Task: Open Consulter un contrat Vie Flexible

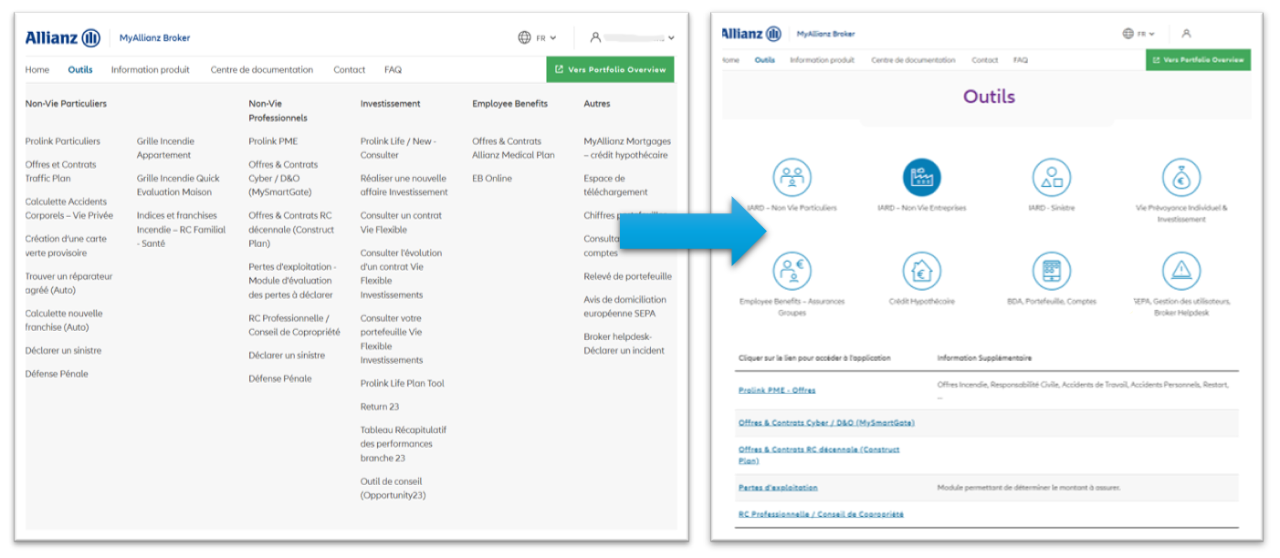Action: click(401, 222)
